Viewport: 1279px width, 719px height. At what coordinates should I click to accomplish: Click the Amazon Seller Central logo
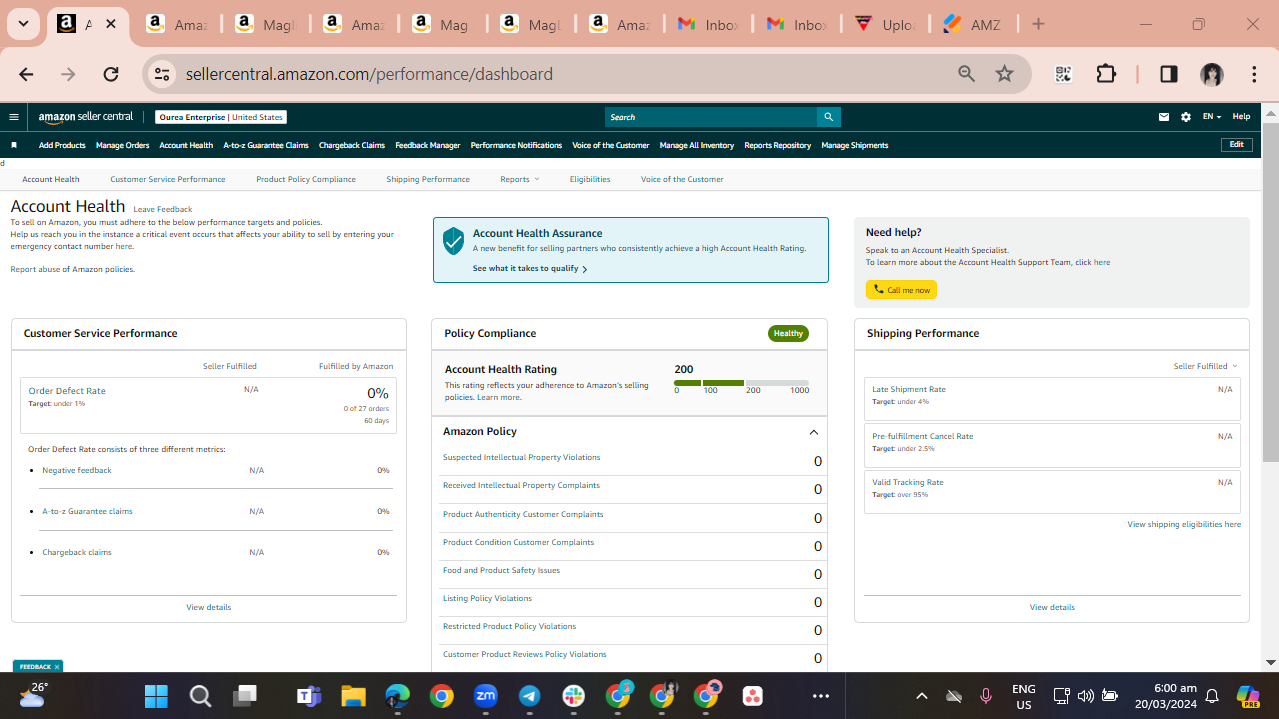pos(86,117)
